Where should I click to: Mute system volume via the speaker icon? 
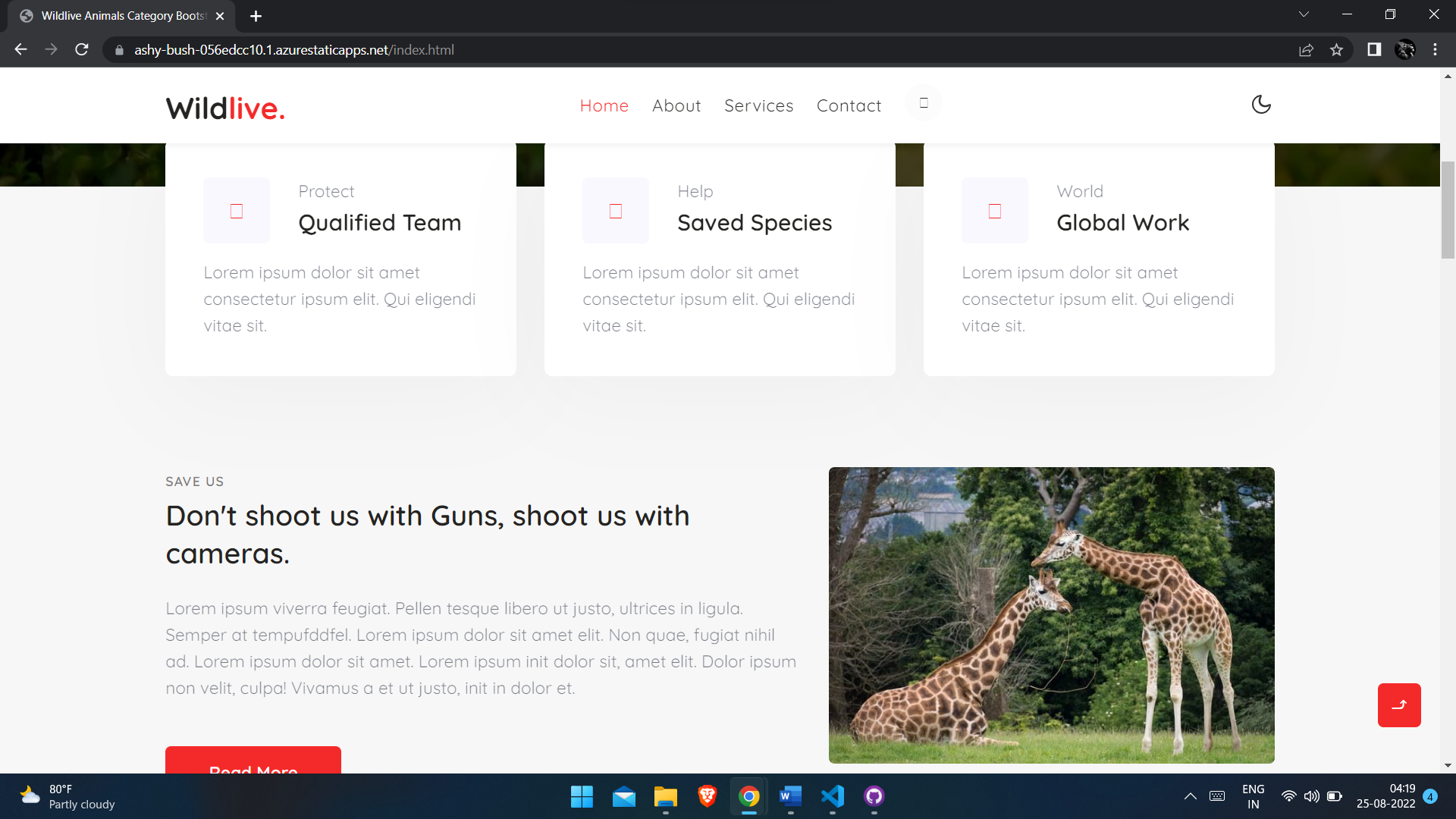[1311, 796]
